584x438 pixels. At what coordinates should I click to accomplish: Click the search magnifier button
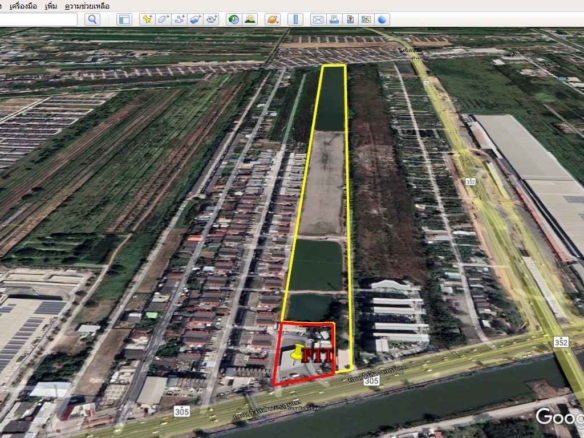(92, 19)
